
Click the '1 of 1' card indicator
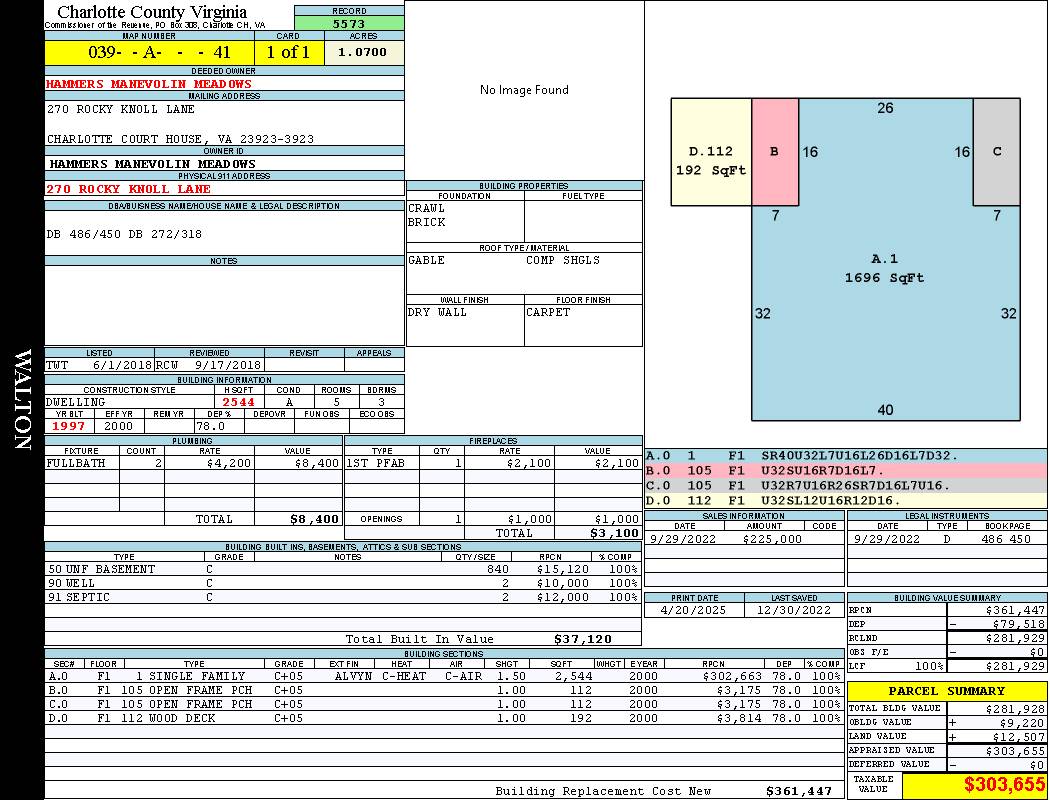[289, 52]
